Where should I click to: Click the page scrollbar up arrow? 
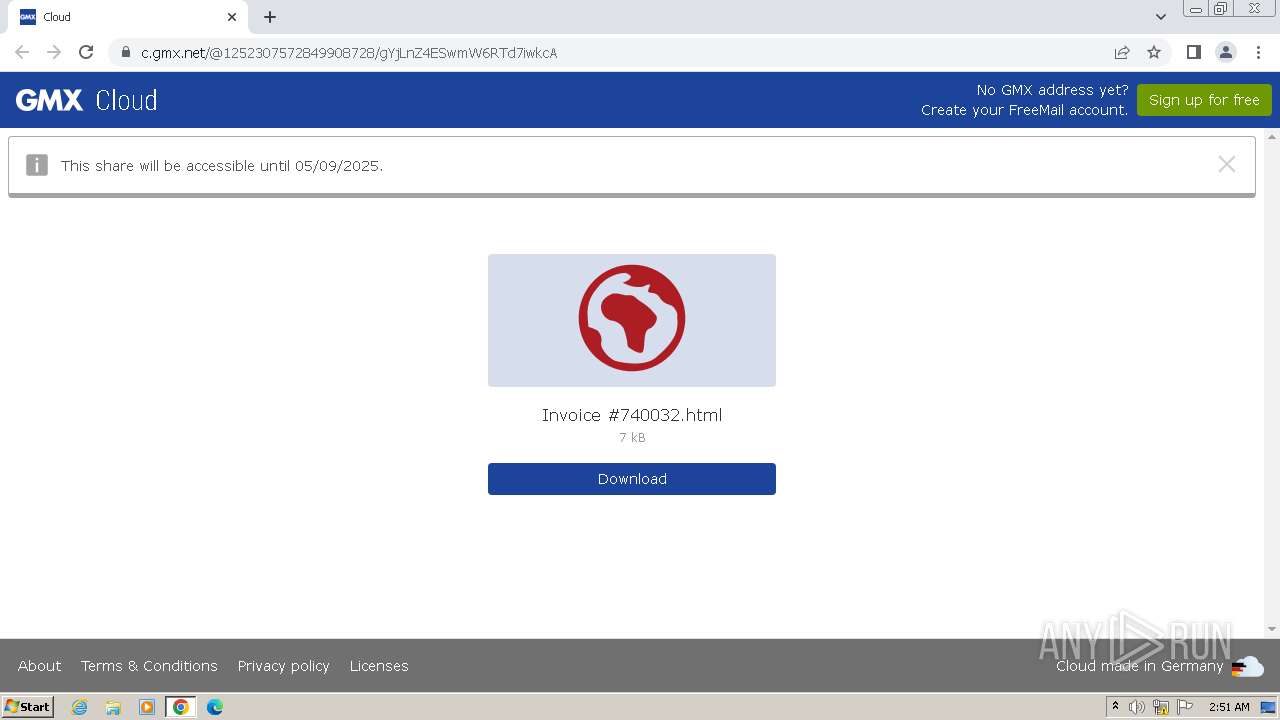[1272, 136]
